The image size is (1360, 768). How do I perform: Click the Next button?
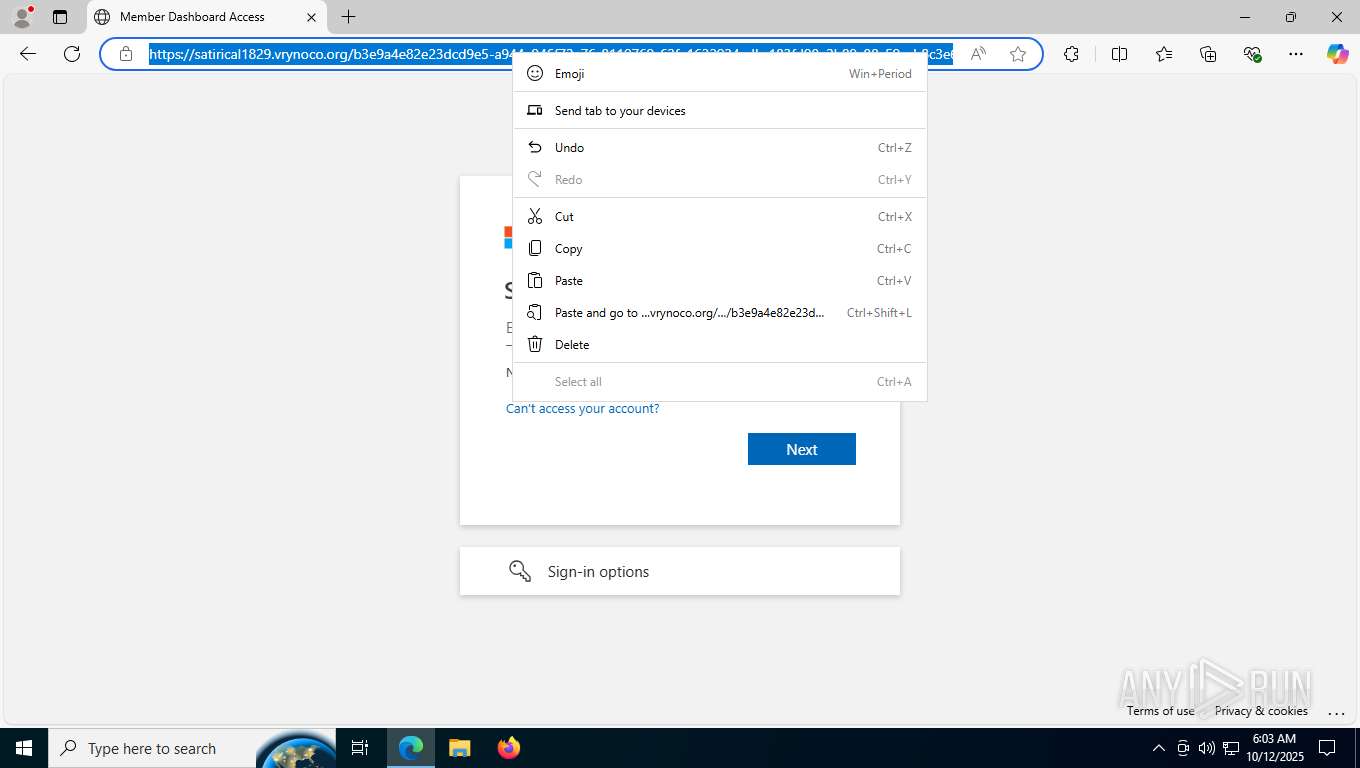(x=802, y=449)
